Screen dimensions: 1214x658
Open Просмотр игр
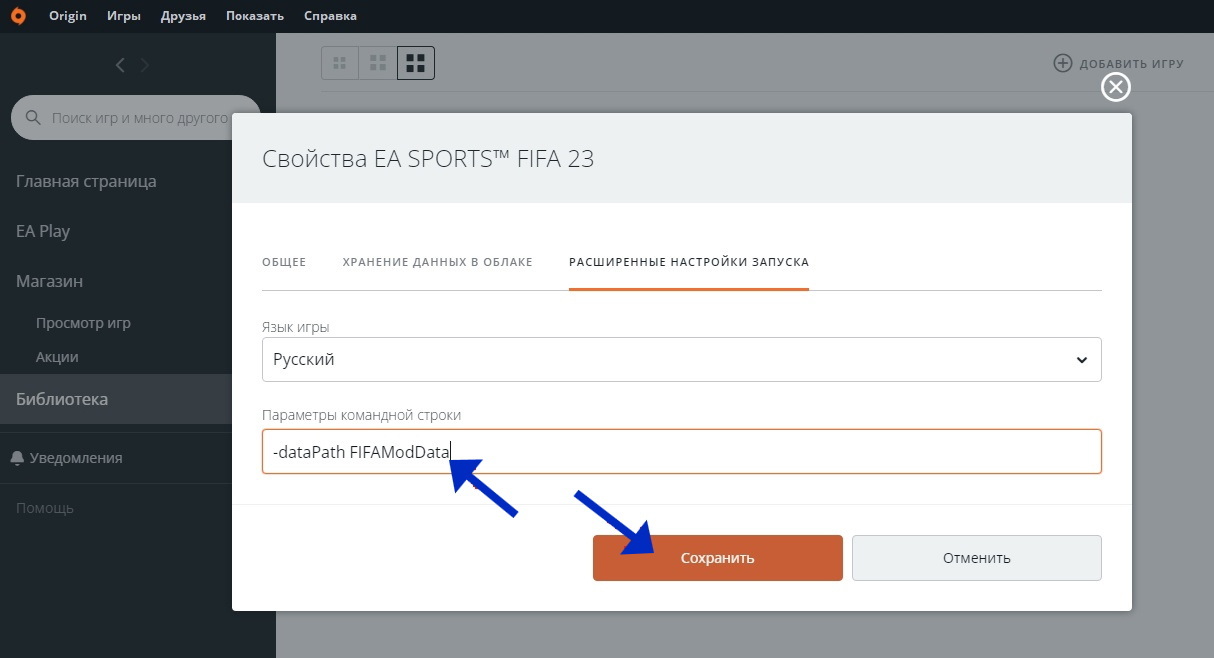(x=83, y=323)
